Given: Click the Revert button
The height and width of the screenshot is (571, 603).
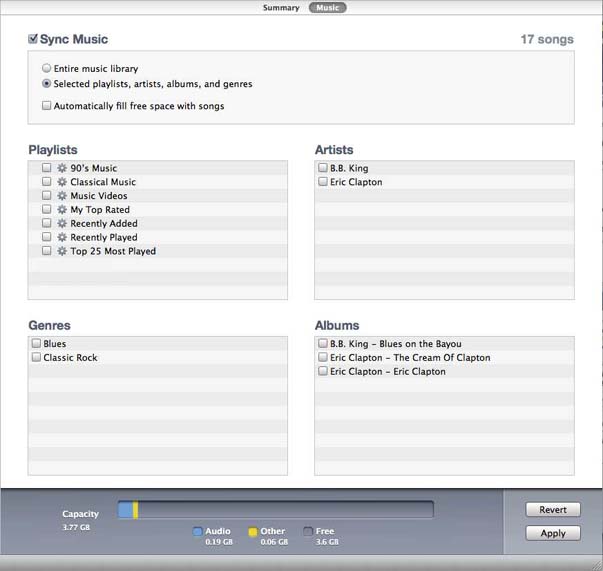Looking at the screenshot, I should click(x=553, y=510).
